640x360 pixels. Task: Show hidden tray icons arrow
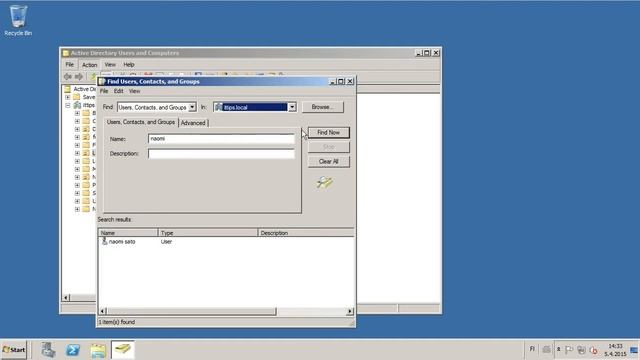(558, 349)
